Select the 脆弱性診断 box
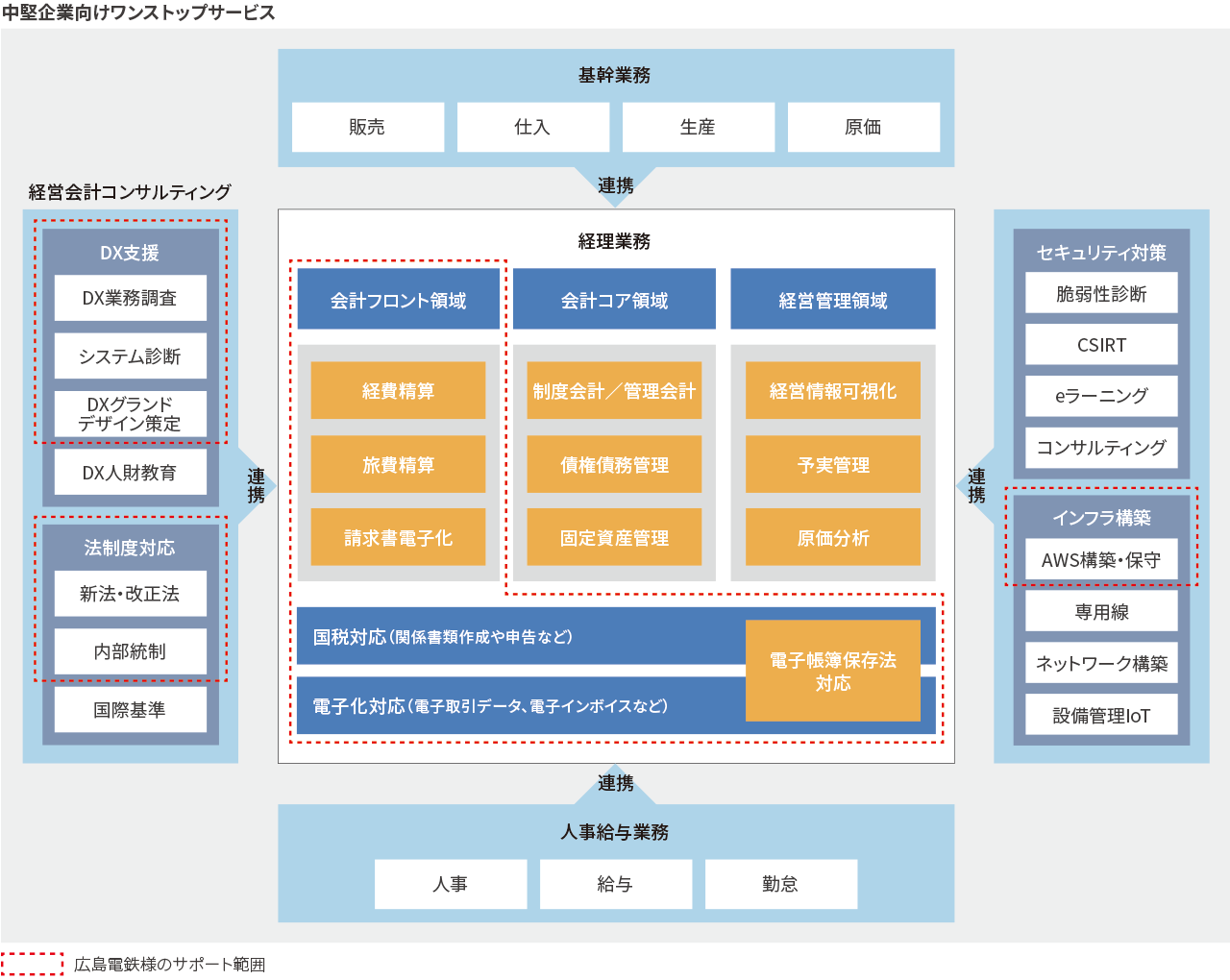 pyautogui.click(x=1101, y=293)
